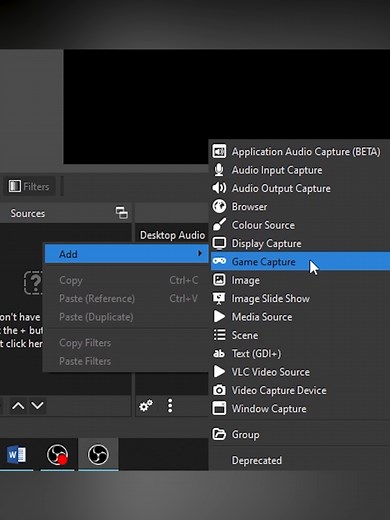Viewport: 390px width, 520px height.
Task: Switch to the active OBS taskbar icon
Action: pyautogui.click(x=98, y=455)
